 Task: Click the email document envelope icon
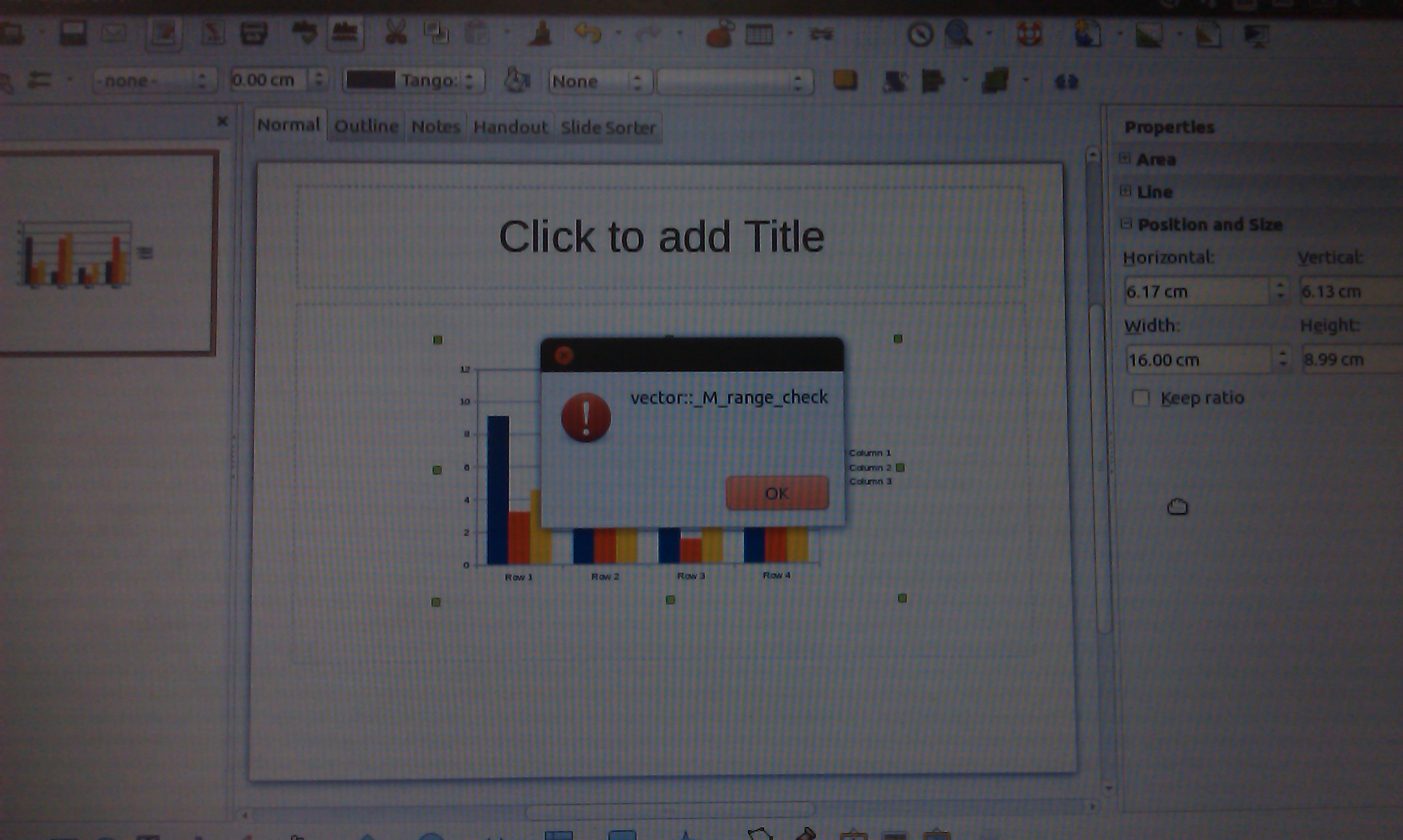point(114,33)
